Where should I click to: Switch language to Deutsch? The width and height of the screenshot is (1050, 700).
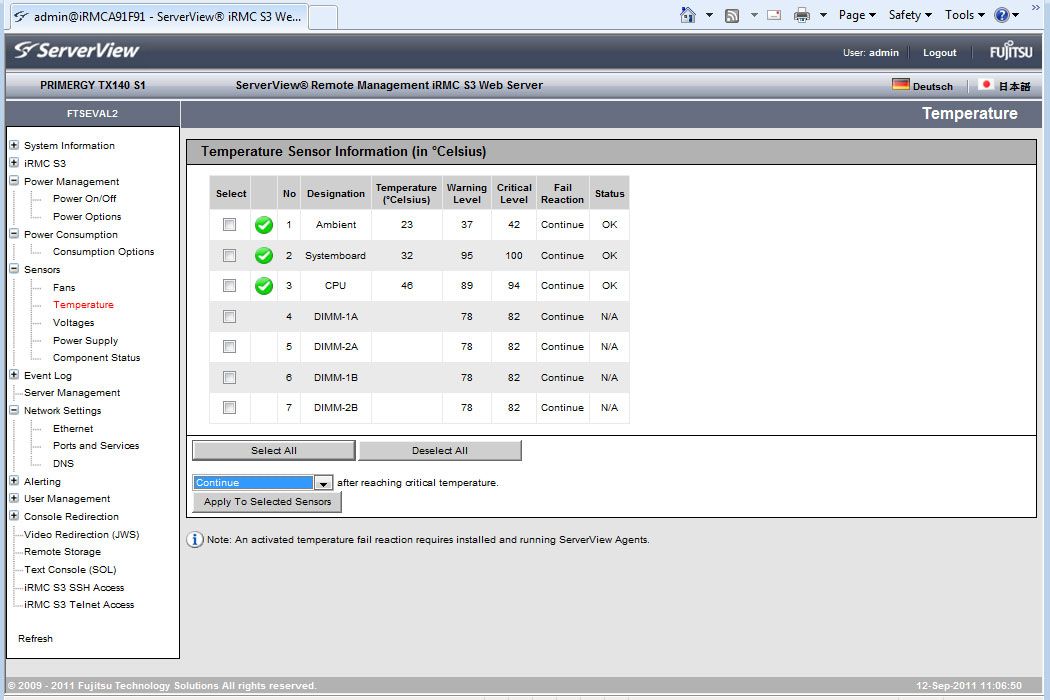pos(932,86)
